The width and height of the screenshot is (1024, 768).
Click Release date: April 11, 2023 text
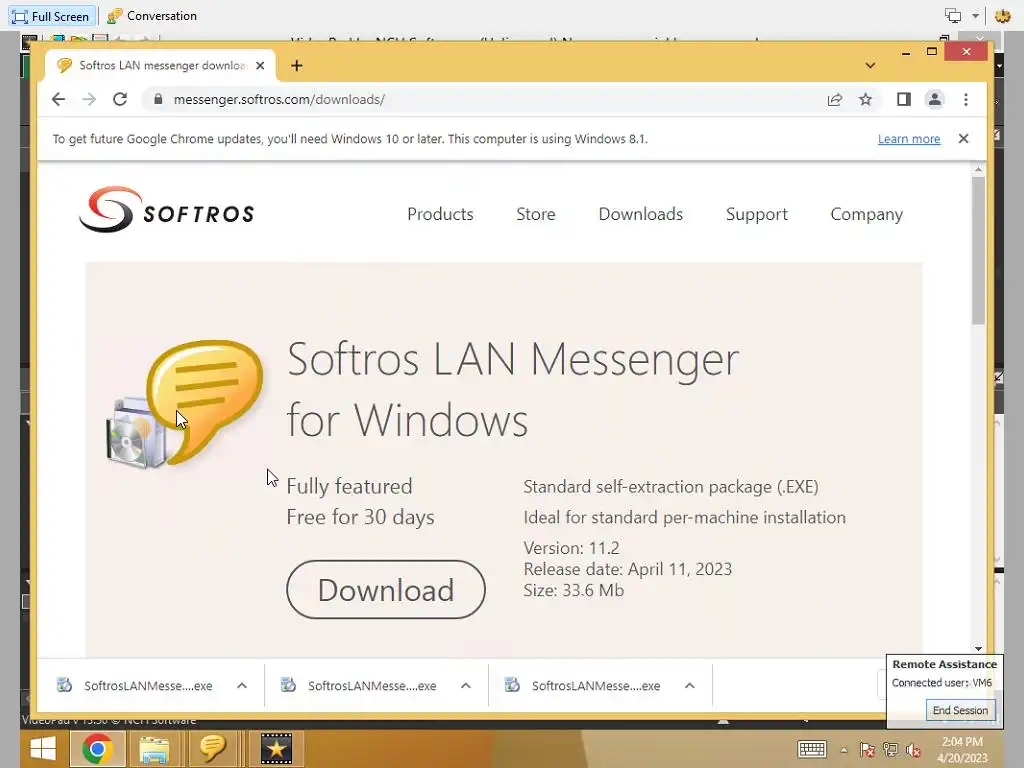tap(627, 569)
